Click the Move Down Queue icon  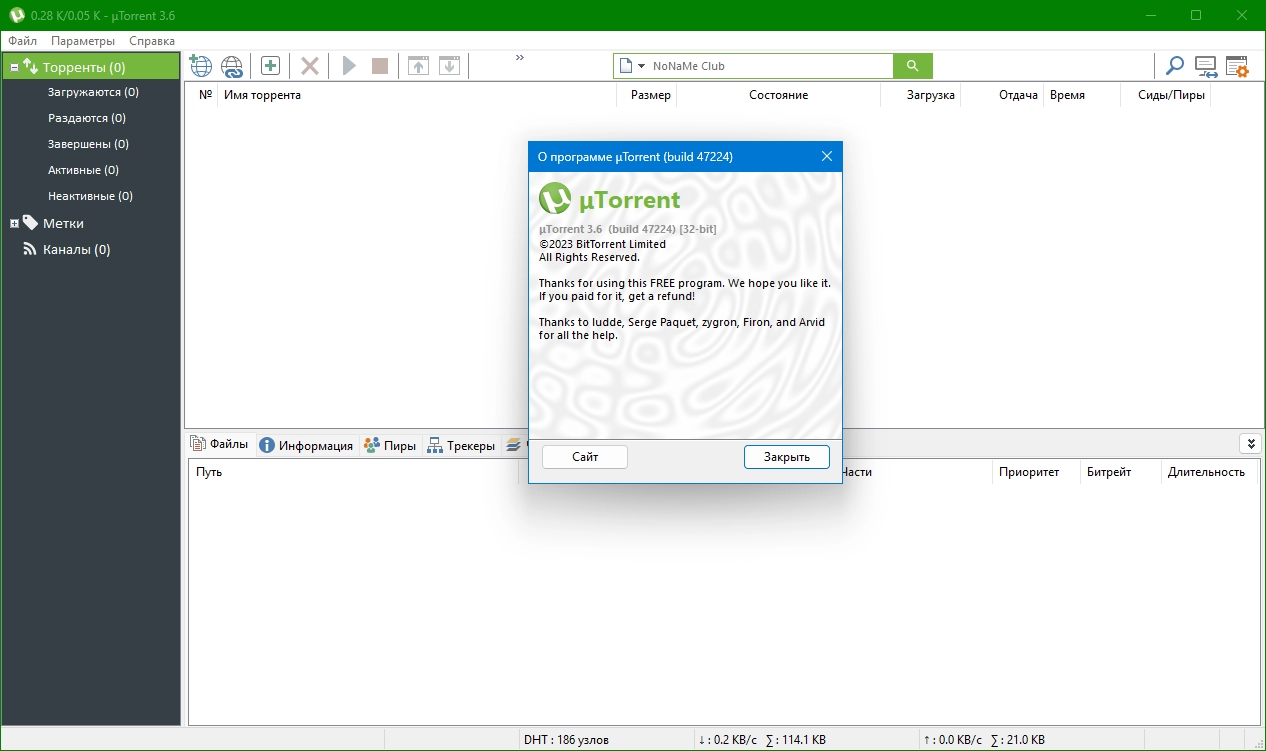(x=450, y=66)
